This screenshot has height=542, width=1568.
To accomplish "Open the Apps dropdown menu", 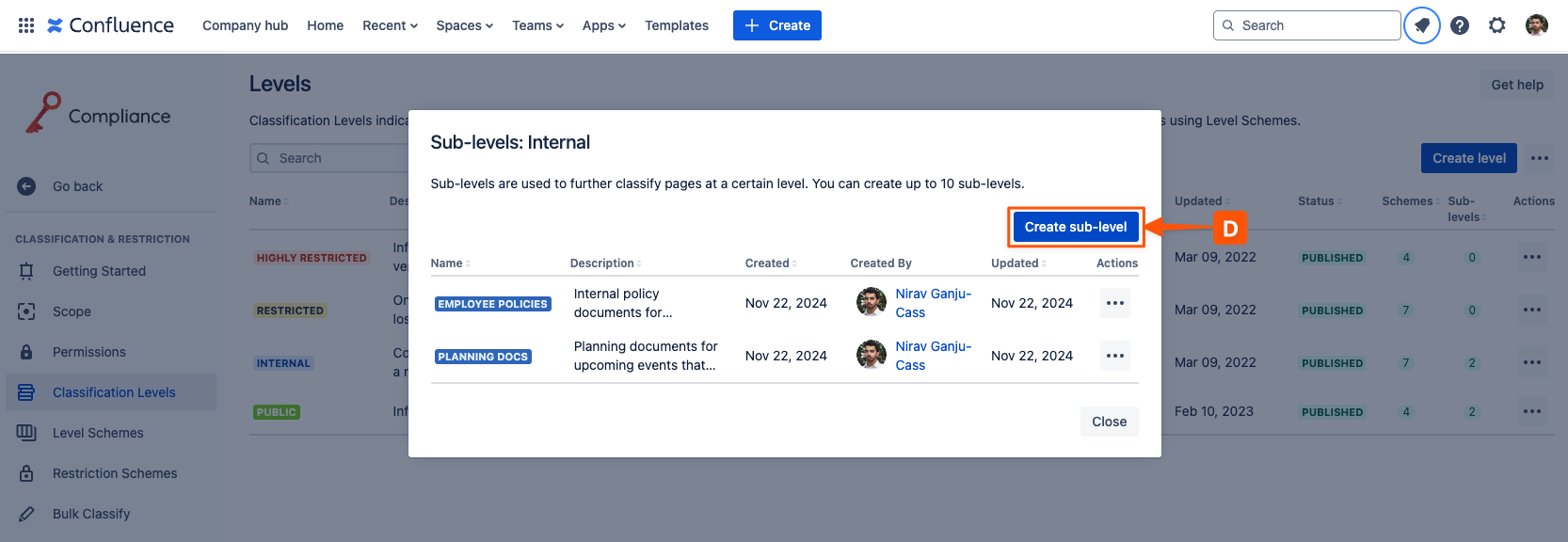I will pos(603,25).
